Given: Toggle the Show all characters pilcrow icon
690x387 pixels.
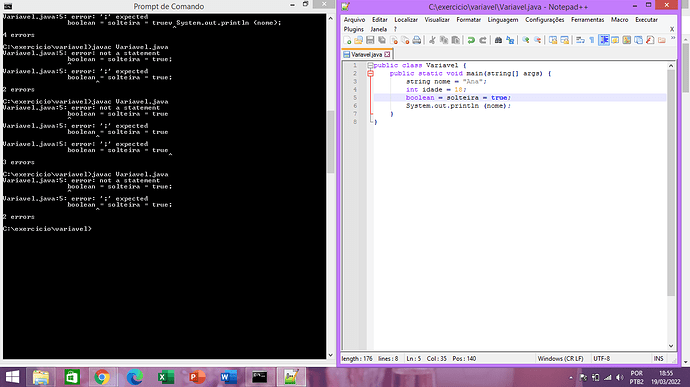Looking at the screenshot, I should (592, 40).
